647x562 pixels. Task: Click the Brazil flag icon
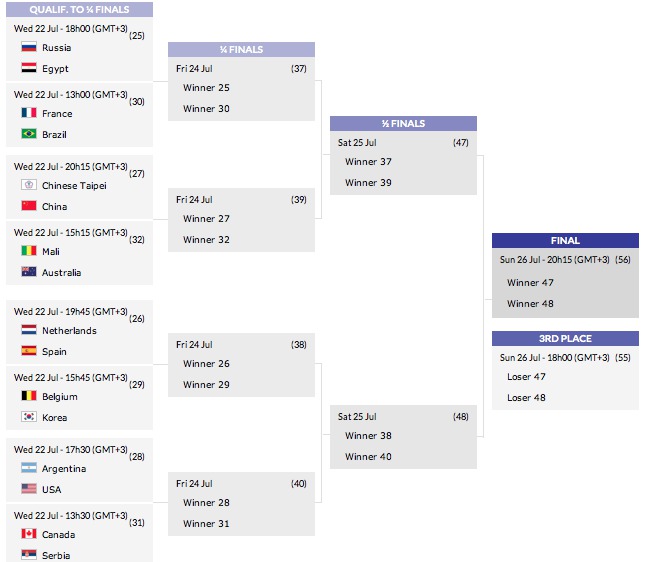tap(29, 134)
